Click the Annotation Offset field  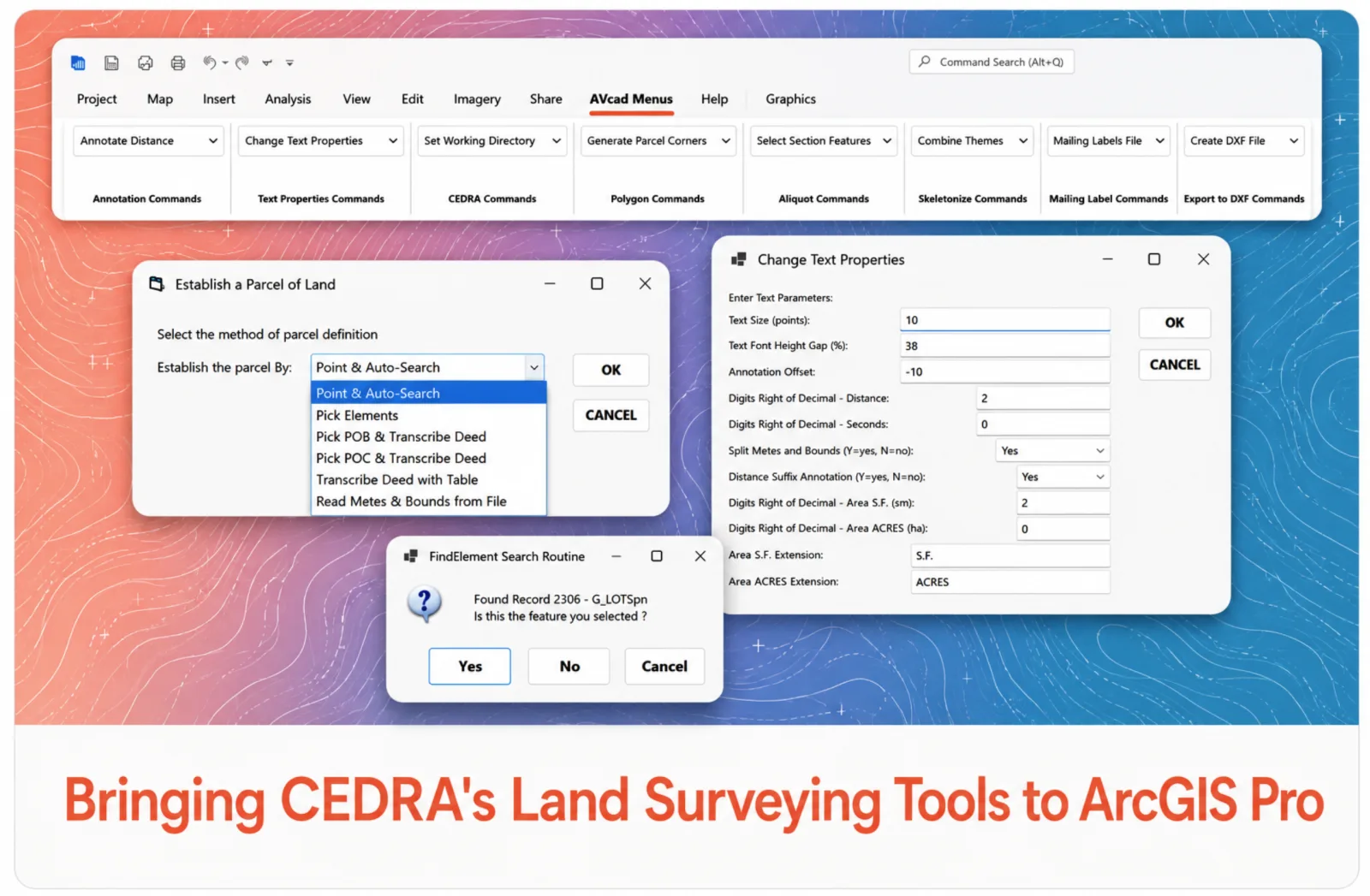pyautogui.click(x=1005, y=371)
